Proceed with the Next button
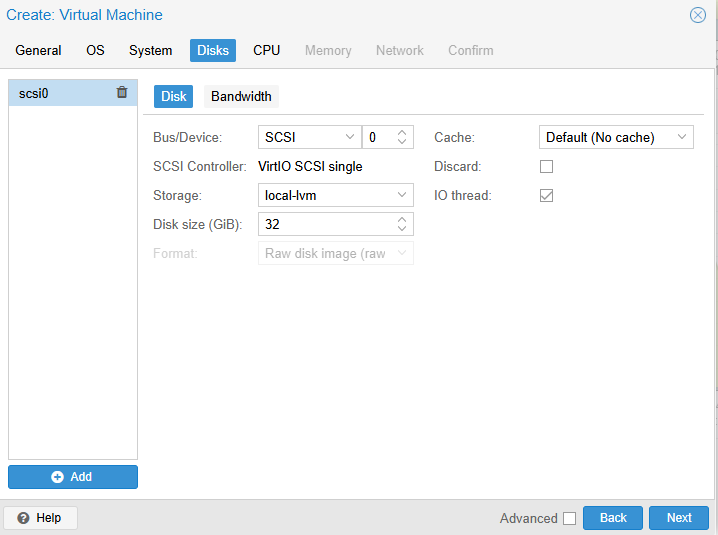 [679, 518]
